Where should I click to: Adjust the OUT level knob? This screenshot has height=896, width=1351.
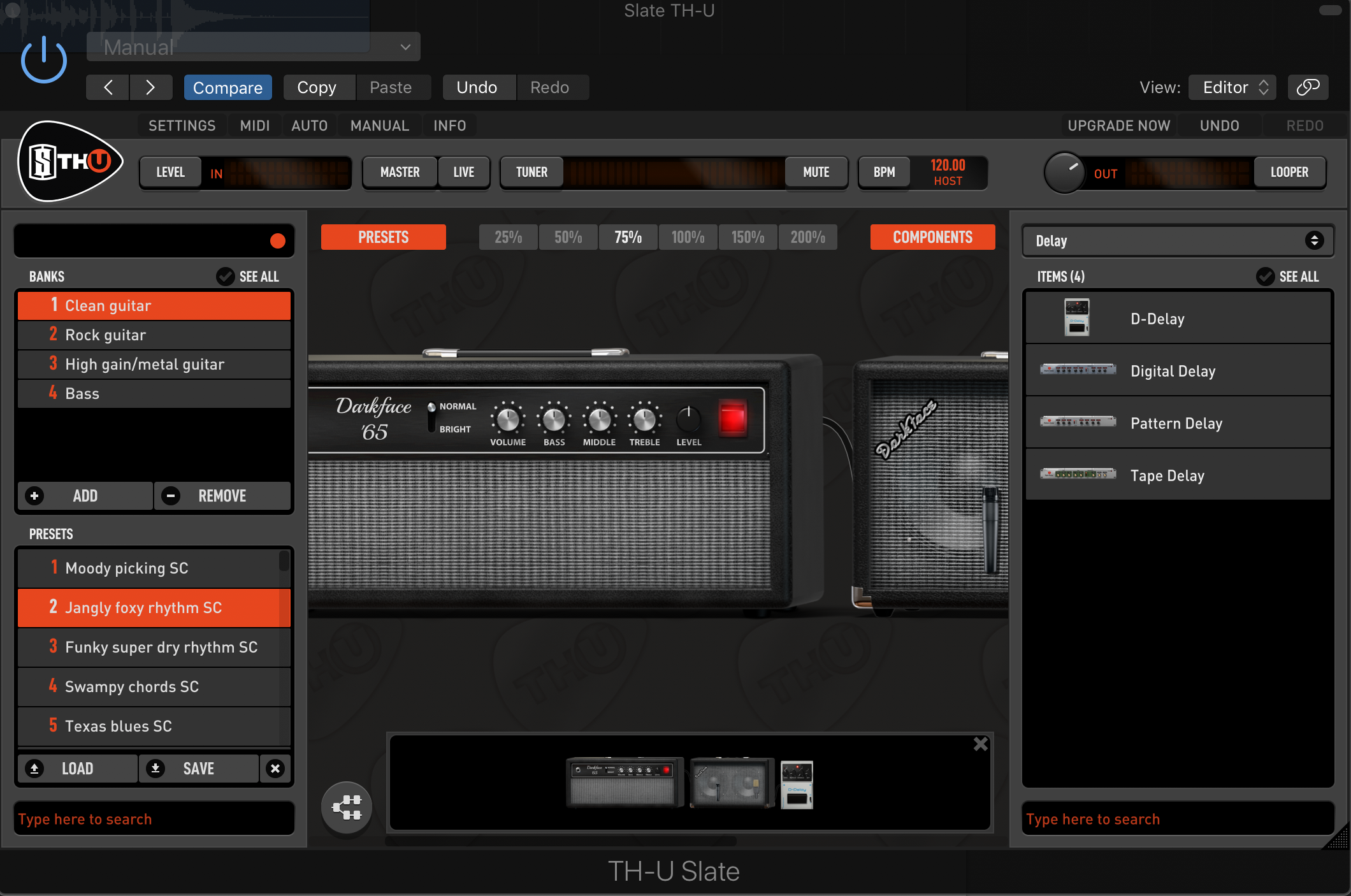[1064, 173]
